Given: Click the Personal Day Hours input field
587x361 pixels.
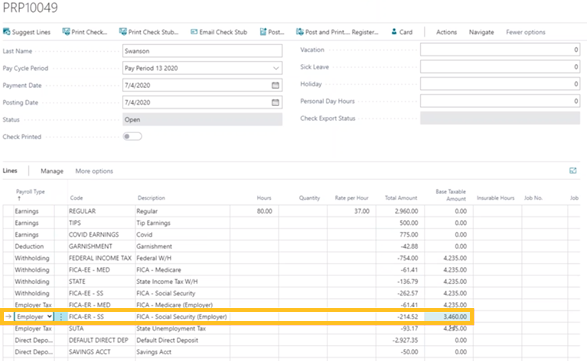Looking at the screenshot, I should [x=500, y=101].
